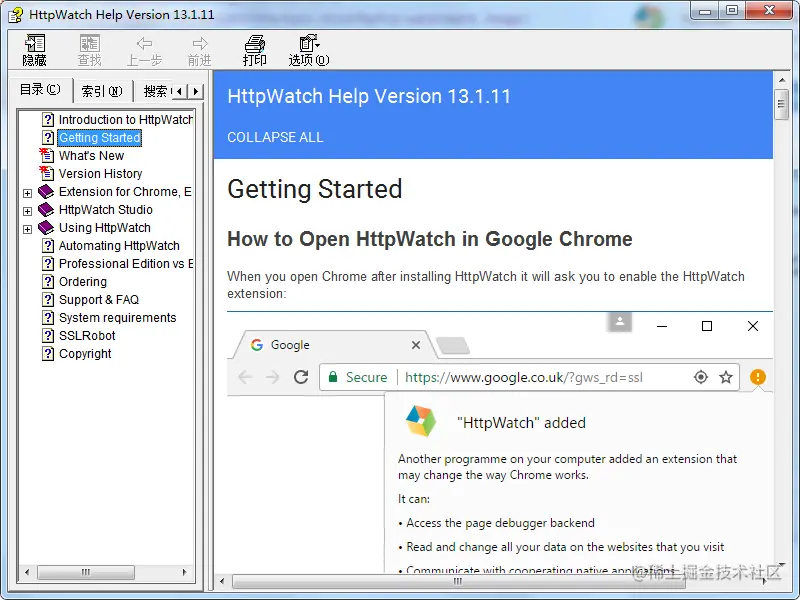This screenshot has height=600, width=800.
Task: Click the Extension for Chrome book icon
Action: click(x=46, y=191)
